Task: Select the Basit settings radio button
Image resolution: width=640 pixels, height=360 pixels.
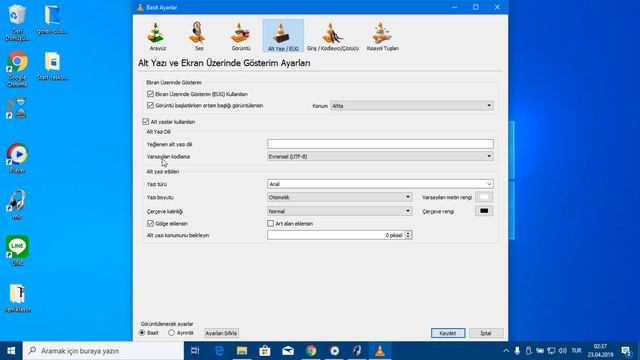Action: tap(142, 333)
